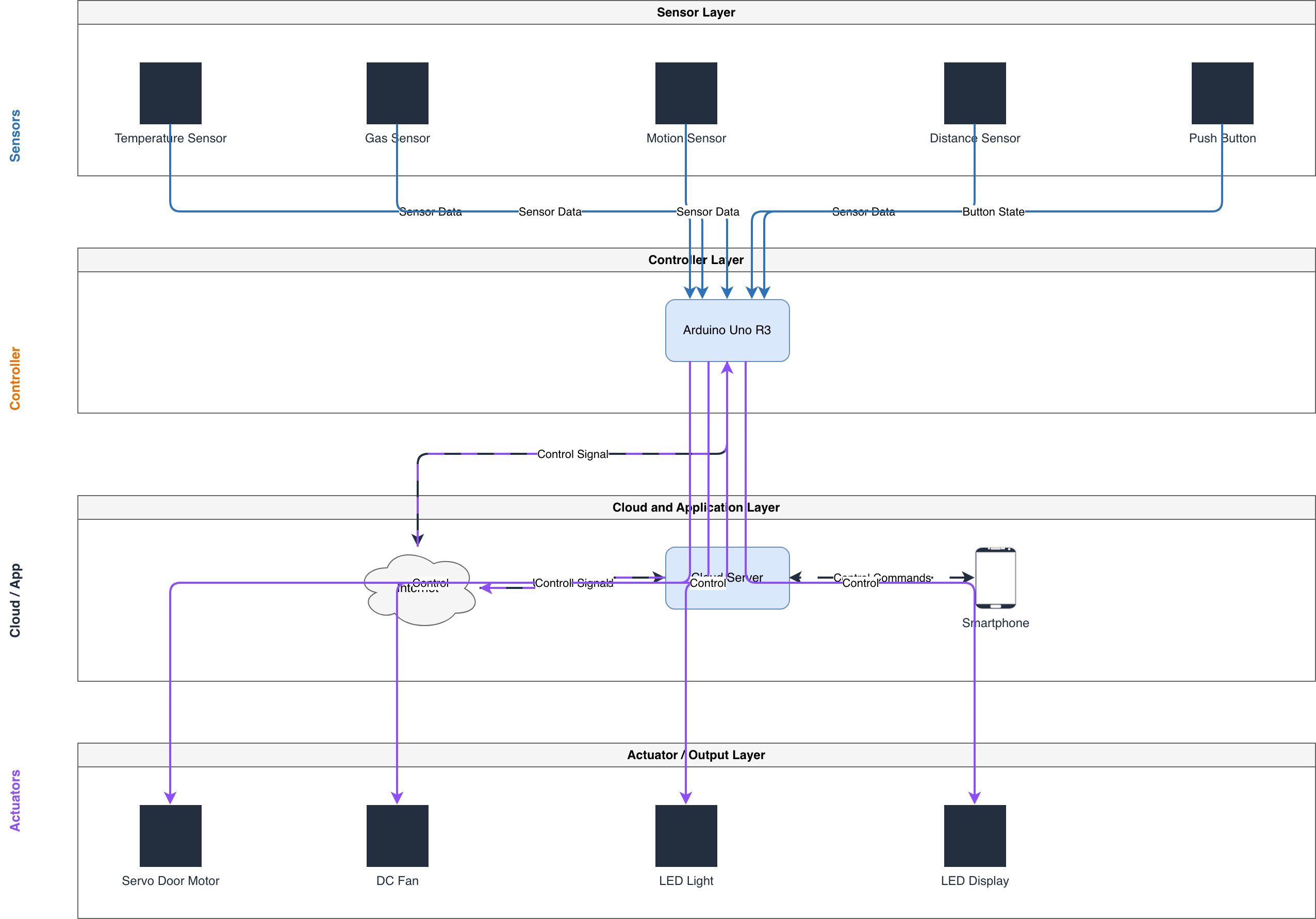Click the Control Commands edge label

883,578
